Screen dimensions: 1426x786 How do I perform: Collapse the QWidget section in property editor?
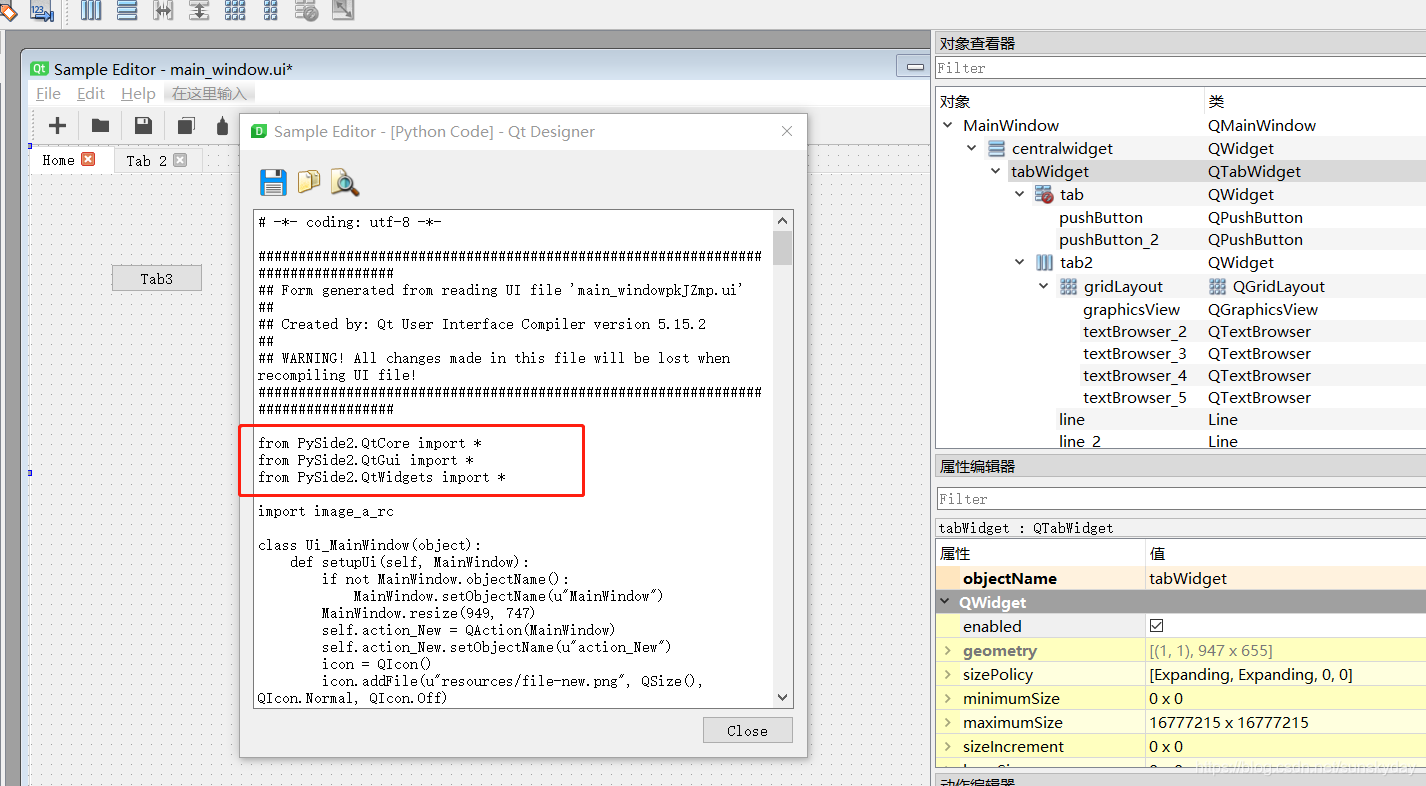coord(948,601)
